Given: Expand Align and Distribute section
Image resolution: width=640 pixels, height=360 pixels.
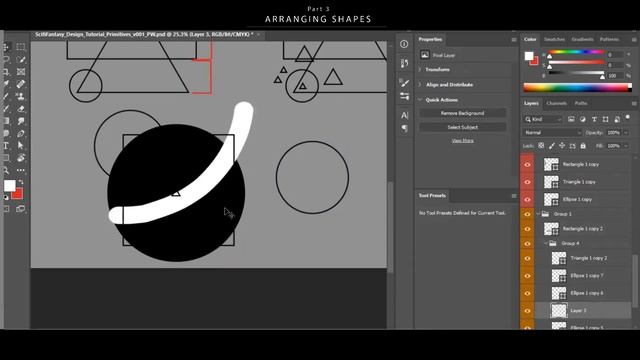Looking at the screenshot, I should click(420, 85).
